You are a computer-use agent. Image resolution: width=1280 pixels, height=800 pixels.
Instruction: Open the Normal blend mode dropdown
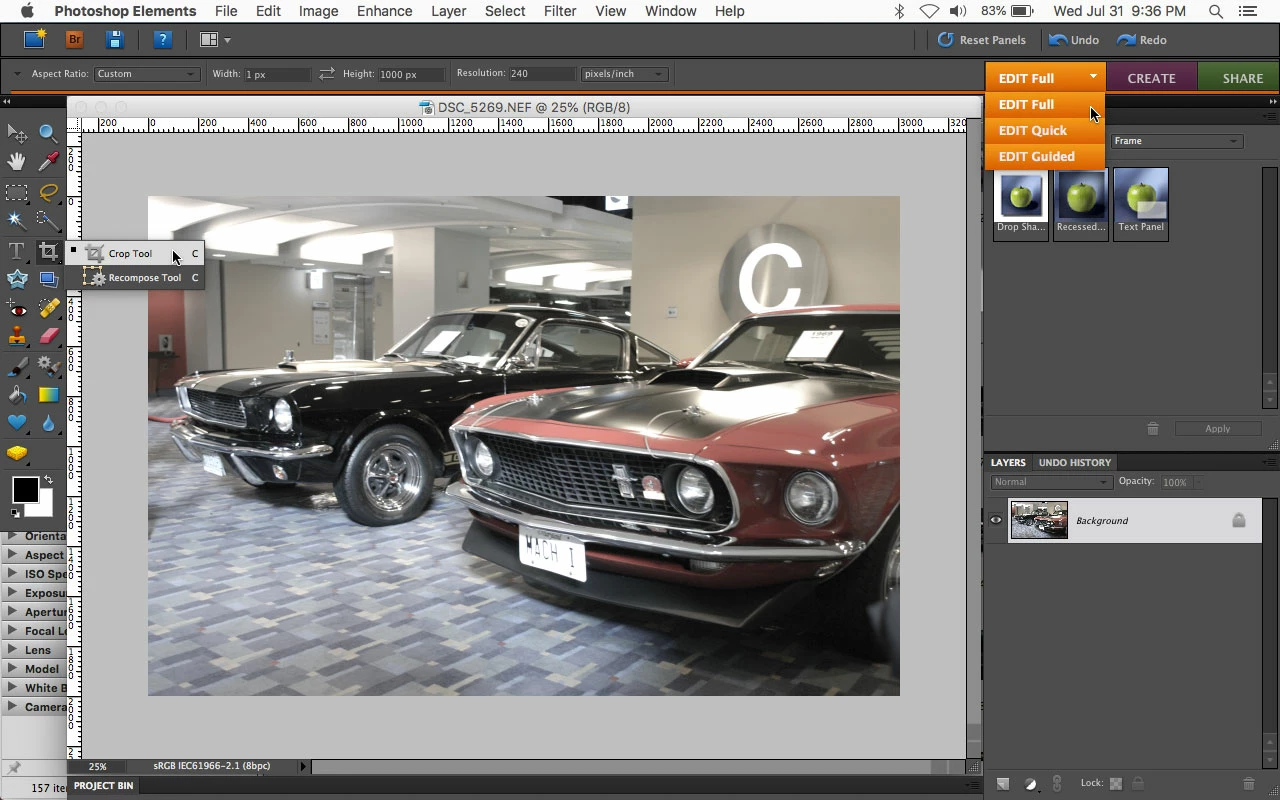(x=1050, y=482)
